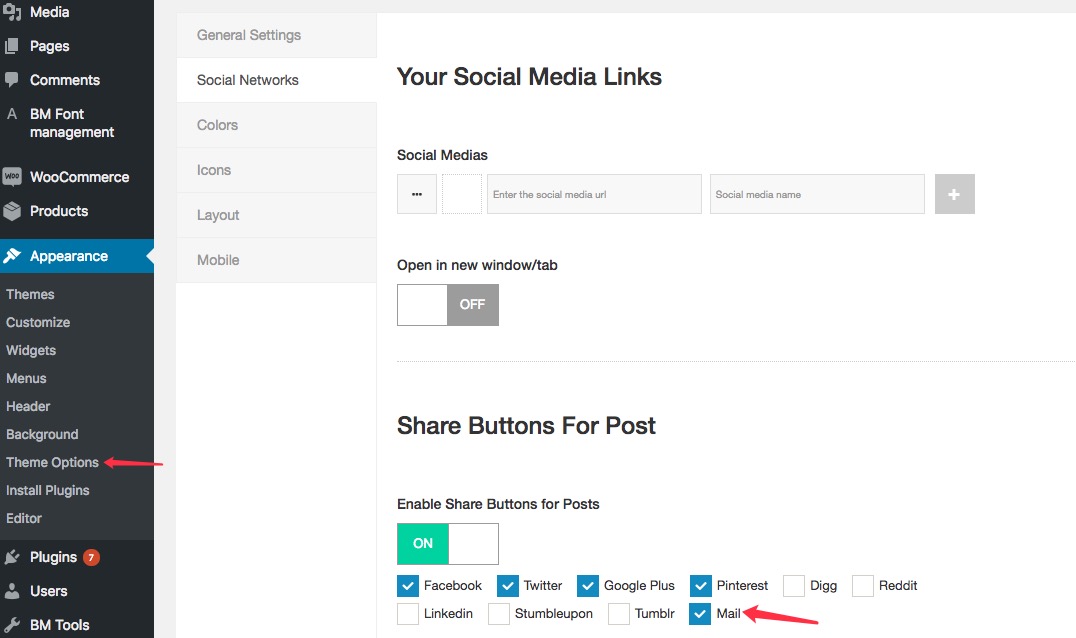This screenshot has height=638, width=1076.
Task: Click the social media URL field
Action: [x=594, y=194]
